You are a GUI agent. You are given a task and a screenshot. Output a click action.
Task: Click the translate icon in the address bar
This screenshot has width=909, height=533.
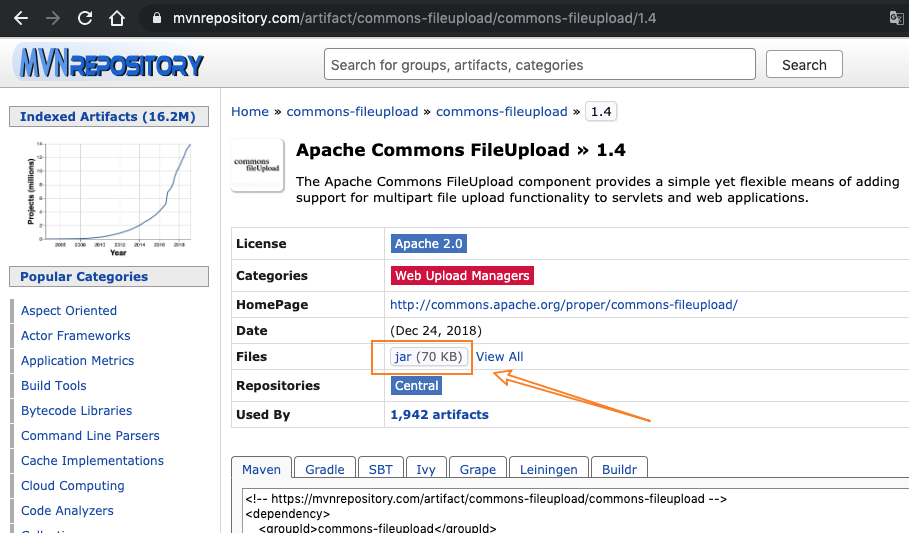(897, 18)
